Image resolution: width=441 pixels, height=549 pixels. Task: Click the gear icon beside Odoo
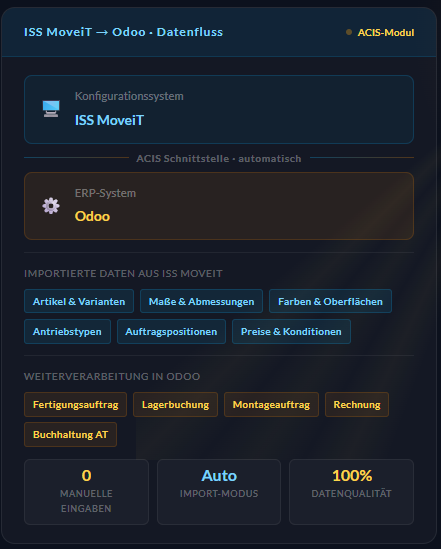(51, 206)
